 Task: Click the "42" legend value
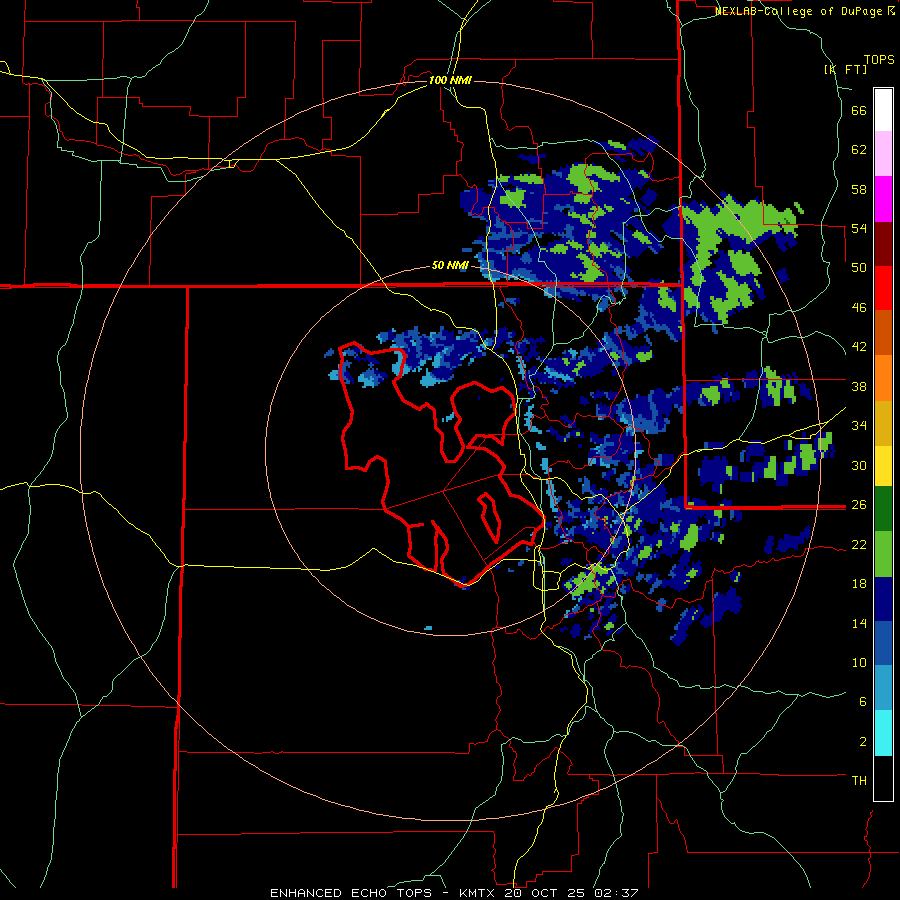(859, 347)
